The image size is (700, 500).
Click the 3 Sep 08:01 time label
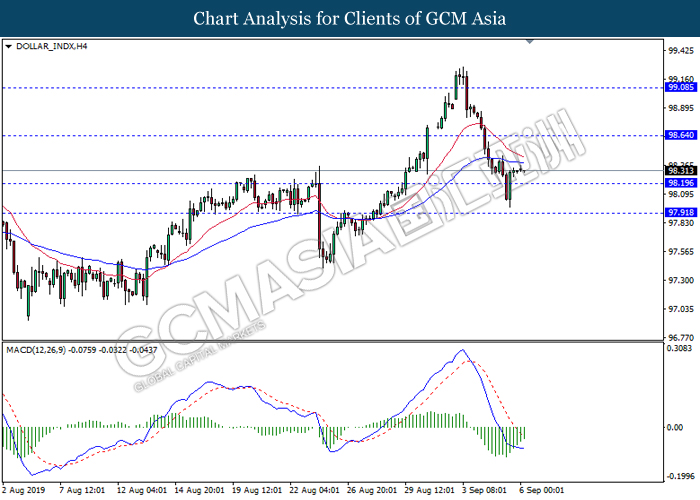coord(484,490)
